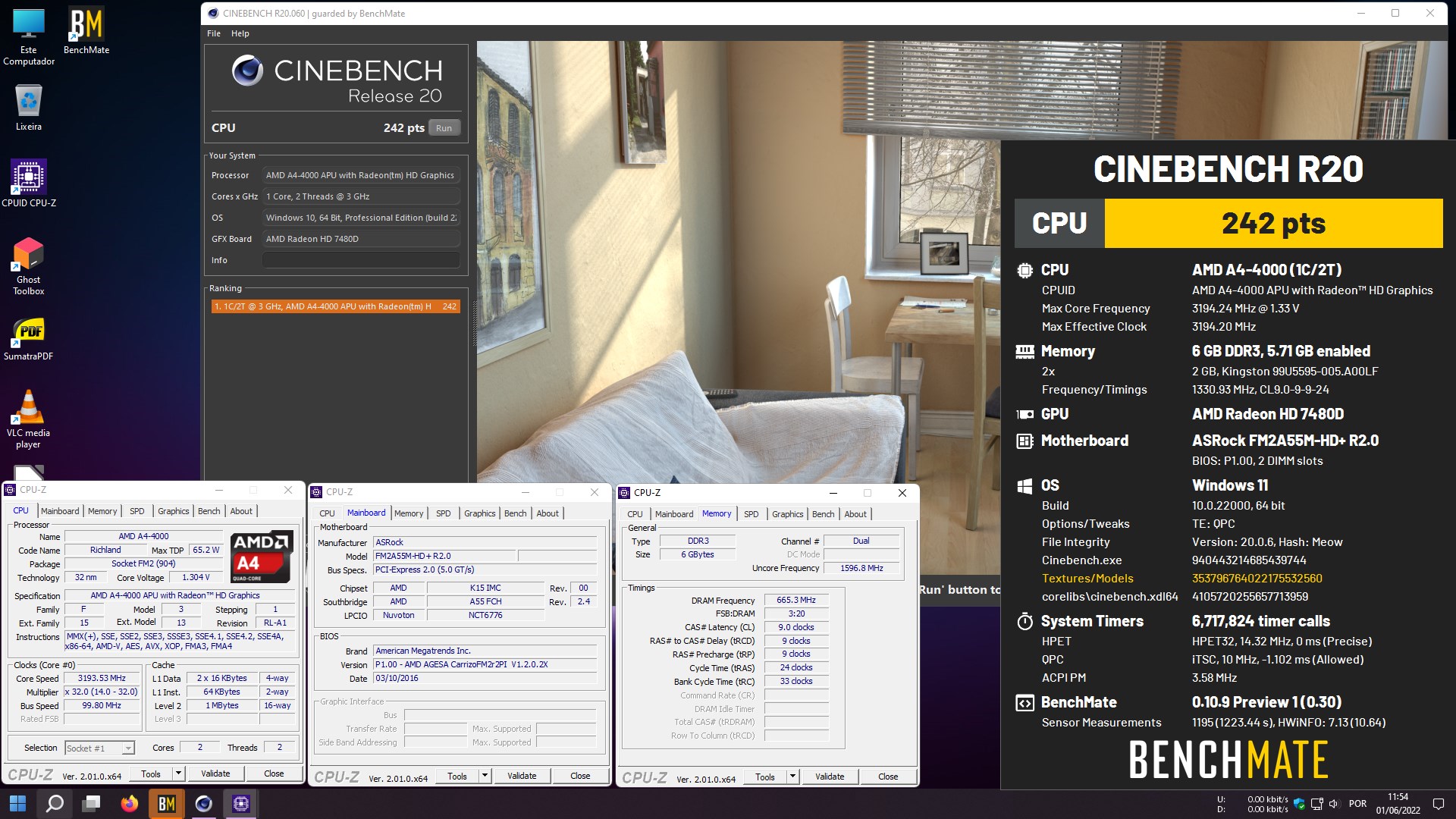Switch to CPU-Z in the taskbar
Screen dimensions: 1456x819
click(241, 803)
